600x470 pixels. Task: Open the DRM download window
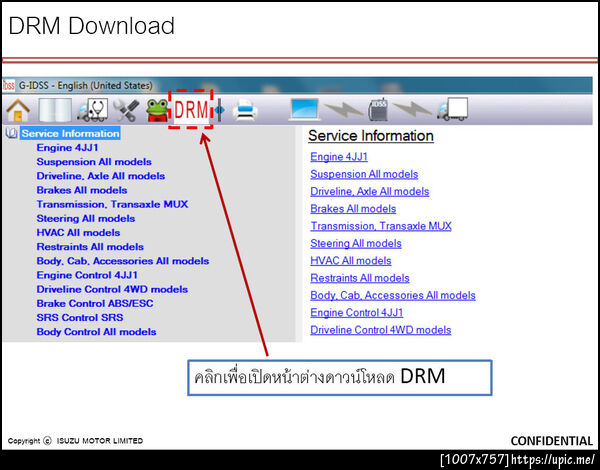(191, 110)
